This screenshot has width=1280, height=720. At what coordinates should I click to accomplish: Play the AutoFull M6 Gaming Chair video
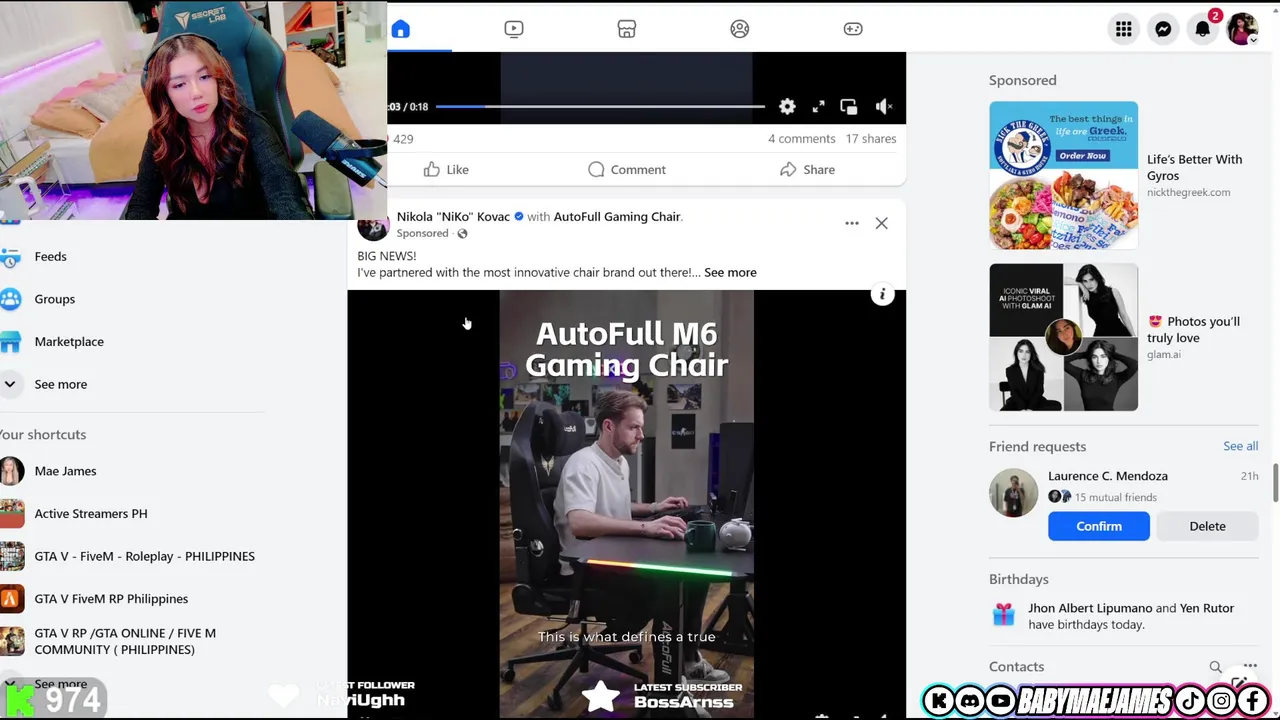(627, 504)
